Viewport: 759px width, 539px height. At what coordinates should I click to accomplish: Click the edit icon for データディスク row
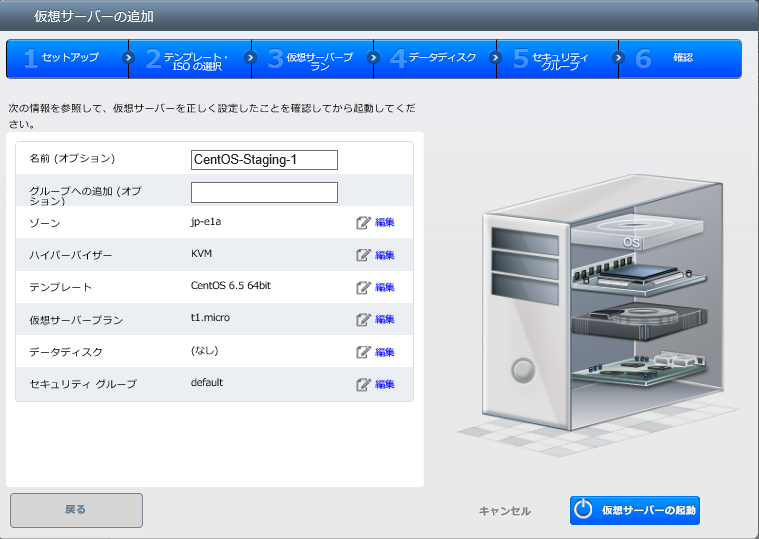pyautogui.click(x=364, y=352)
